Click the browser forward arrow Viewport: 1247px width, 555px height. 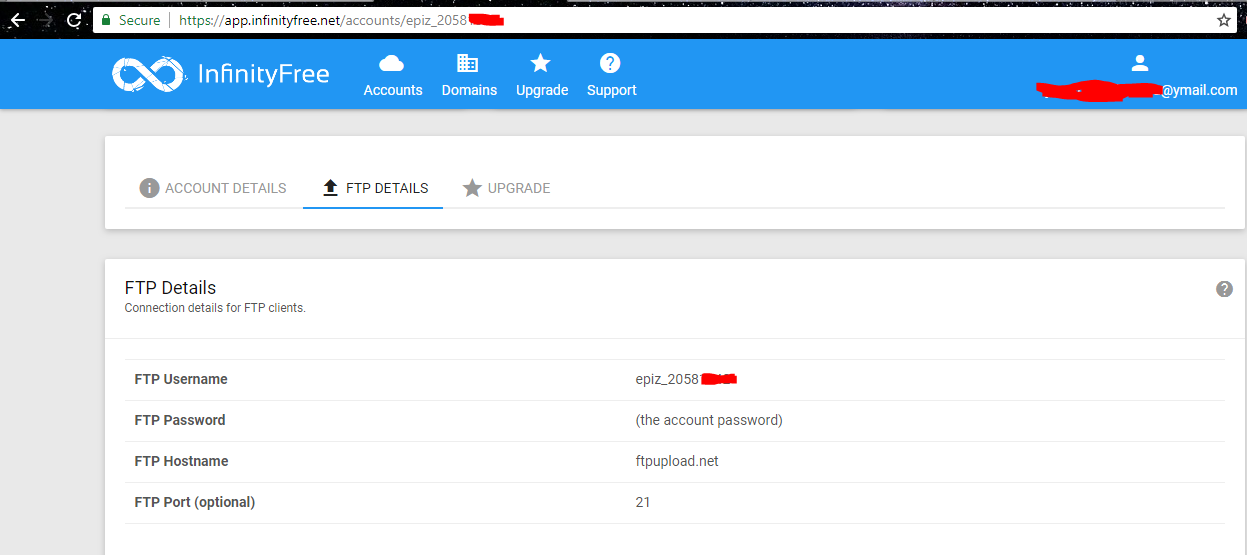46,20
